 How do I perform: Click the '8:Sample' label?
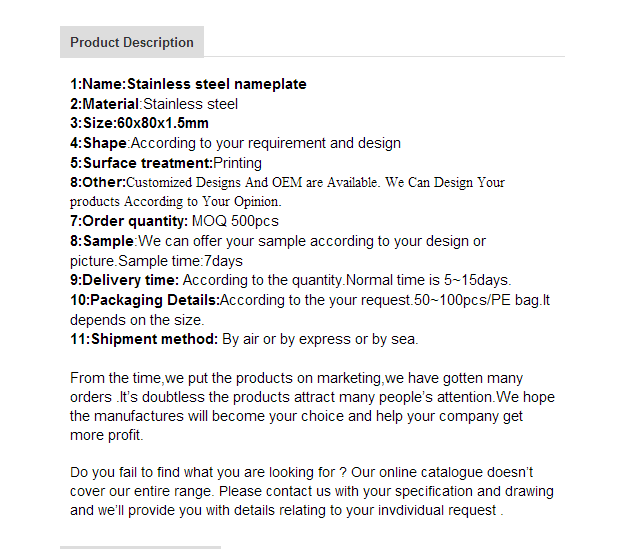(x=102, y=241)
